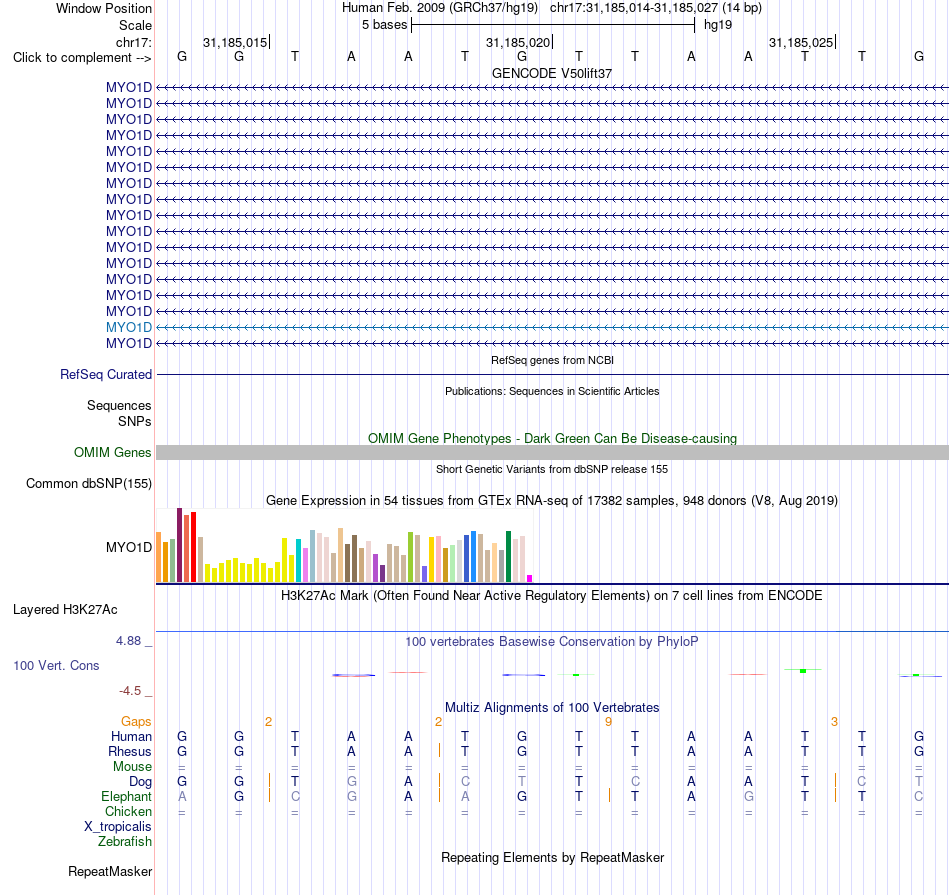Click 'RefSeq genes from NCBI' track title

(552, 360)
